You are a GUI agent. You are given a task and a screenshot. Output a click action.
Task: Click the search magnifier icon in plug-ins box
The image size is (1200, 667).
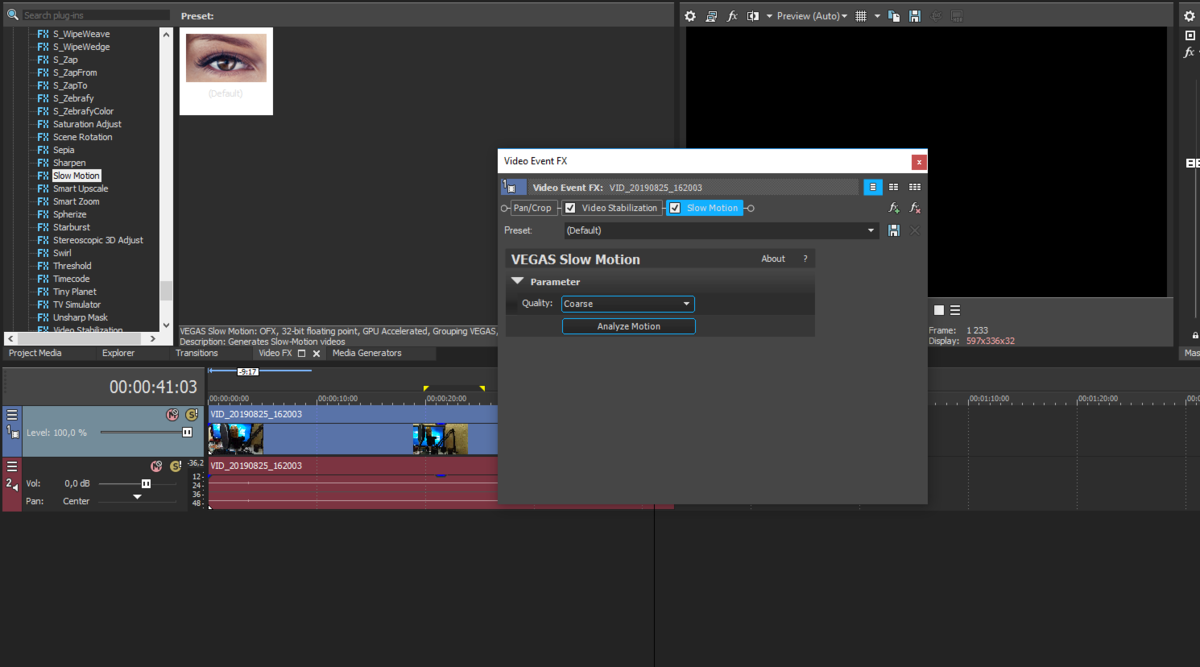click(14, 15)
